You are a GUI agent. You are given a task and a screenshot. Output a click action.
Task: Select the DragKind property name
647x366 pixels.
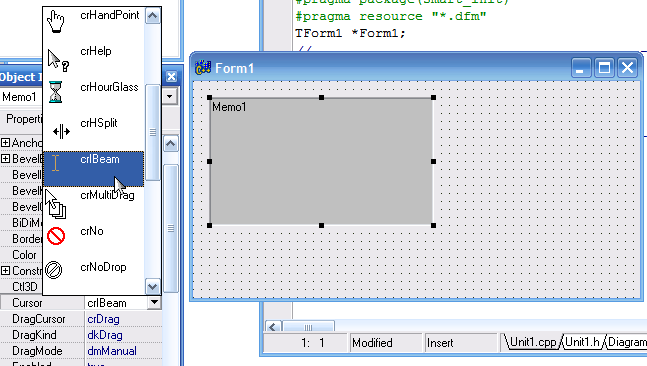coord(34,335)
